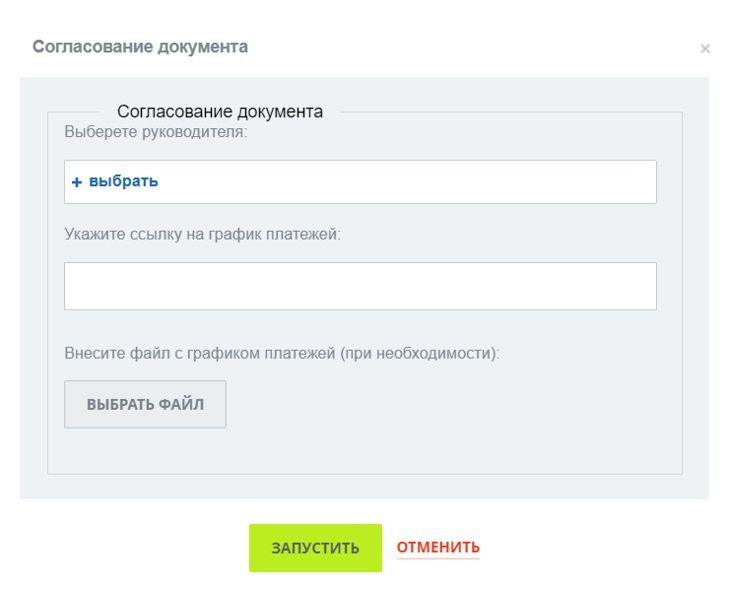The image size is (729, 597).
Task: Focus the payment schedule link input field
Action: coord(360,286)
